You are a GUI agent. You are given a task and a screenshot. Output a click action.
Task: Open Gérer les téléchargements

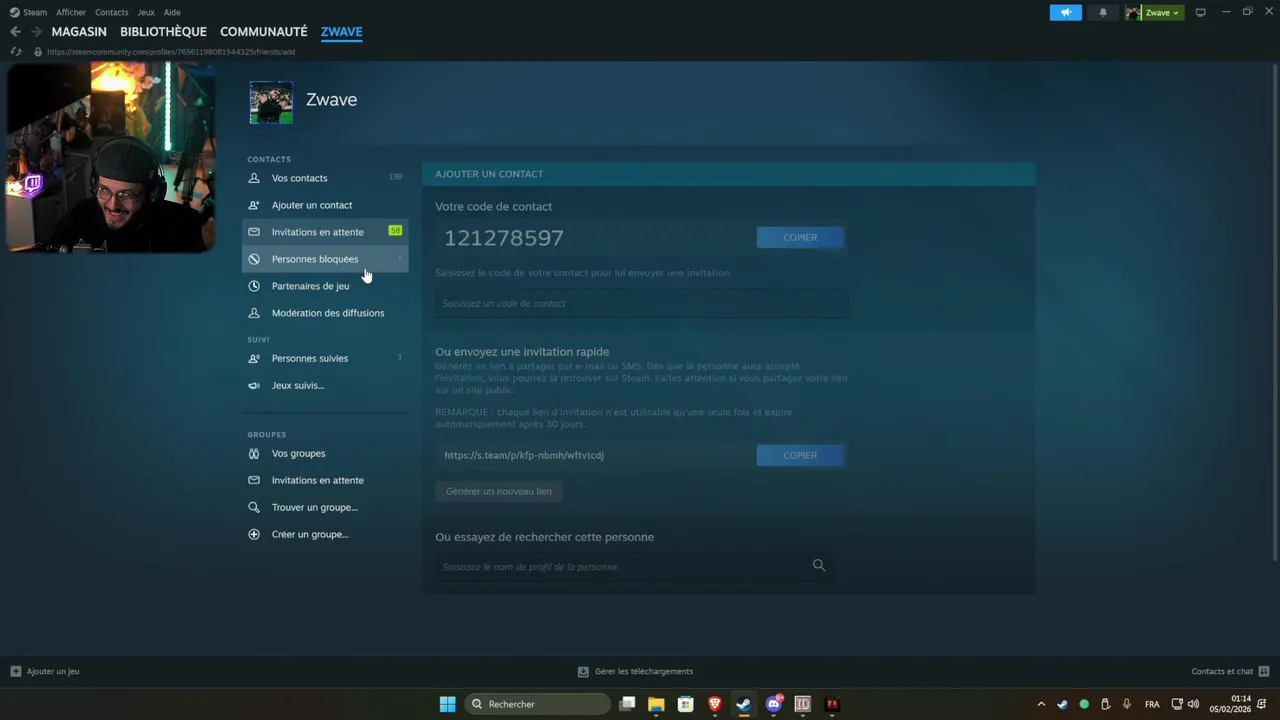click(x=636, y=671)
